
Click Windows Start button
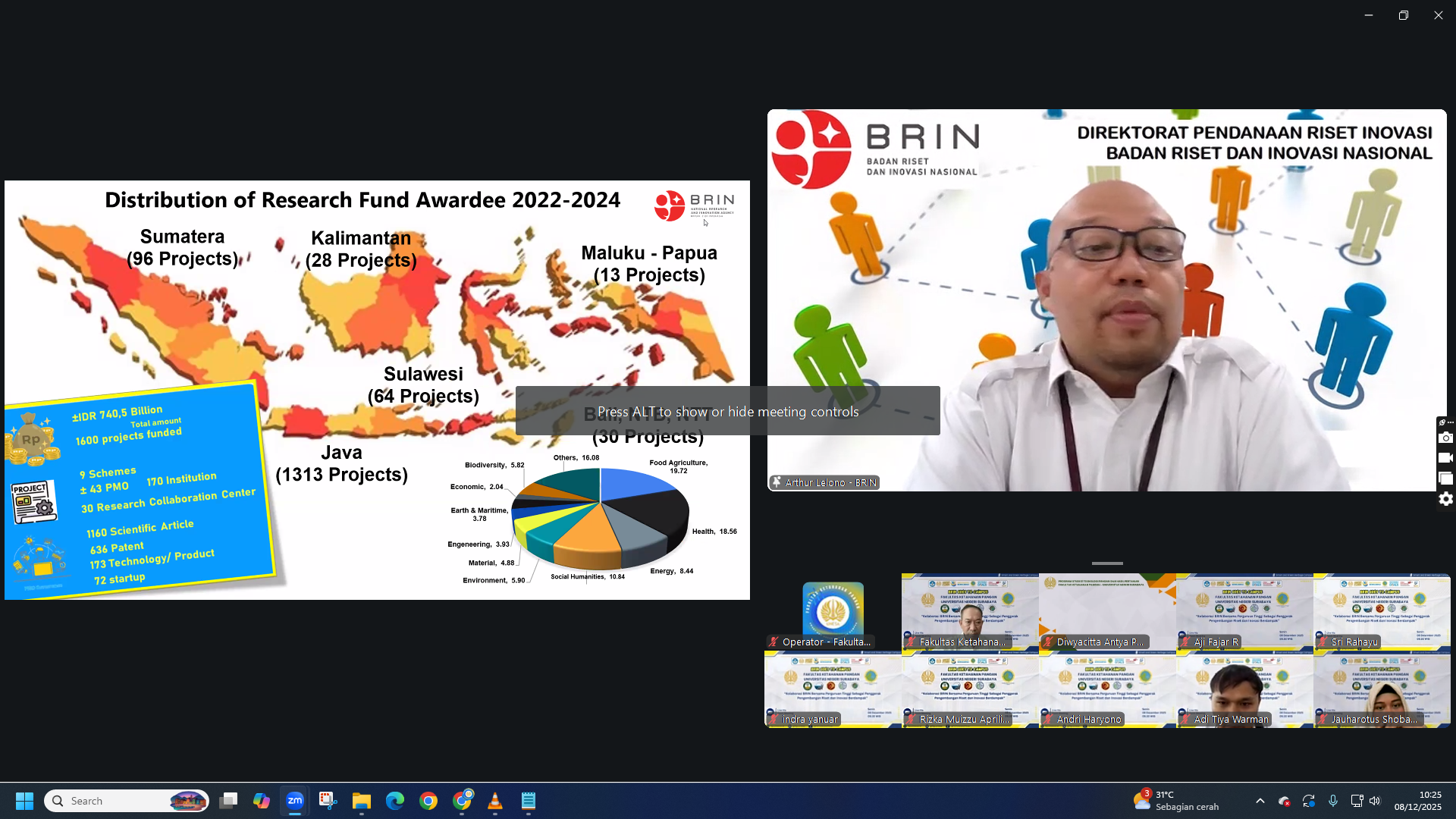(x=24, y=801)
